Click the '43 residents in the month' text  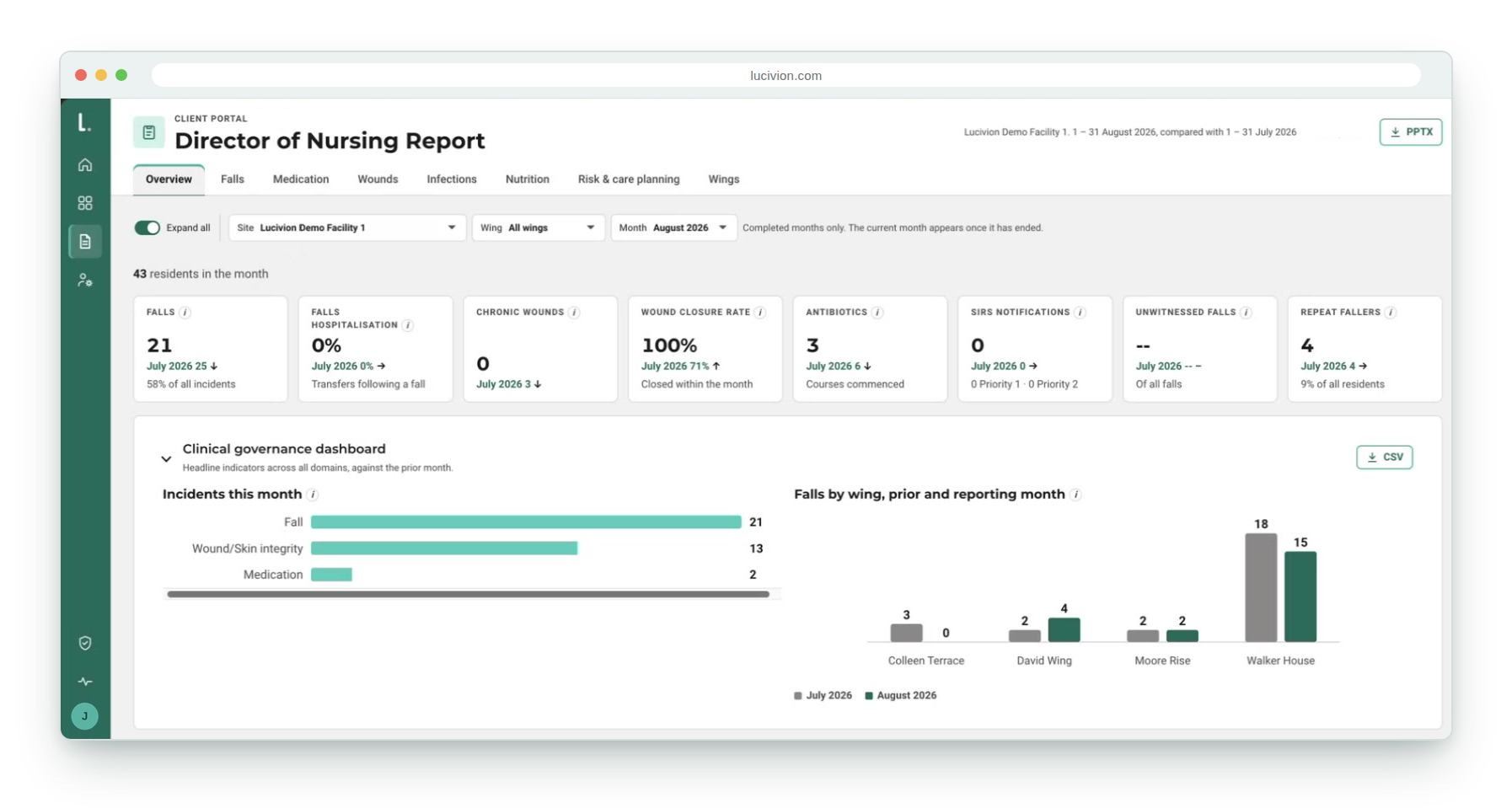(201, 274)
